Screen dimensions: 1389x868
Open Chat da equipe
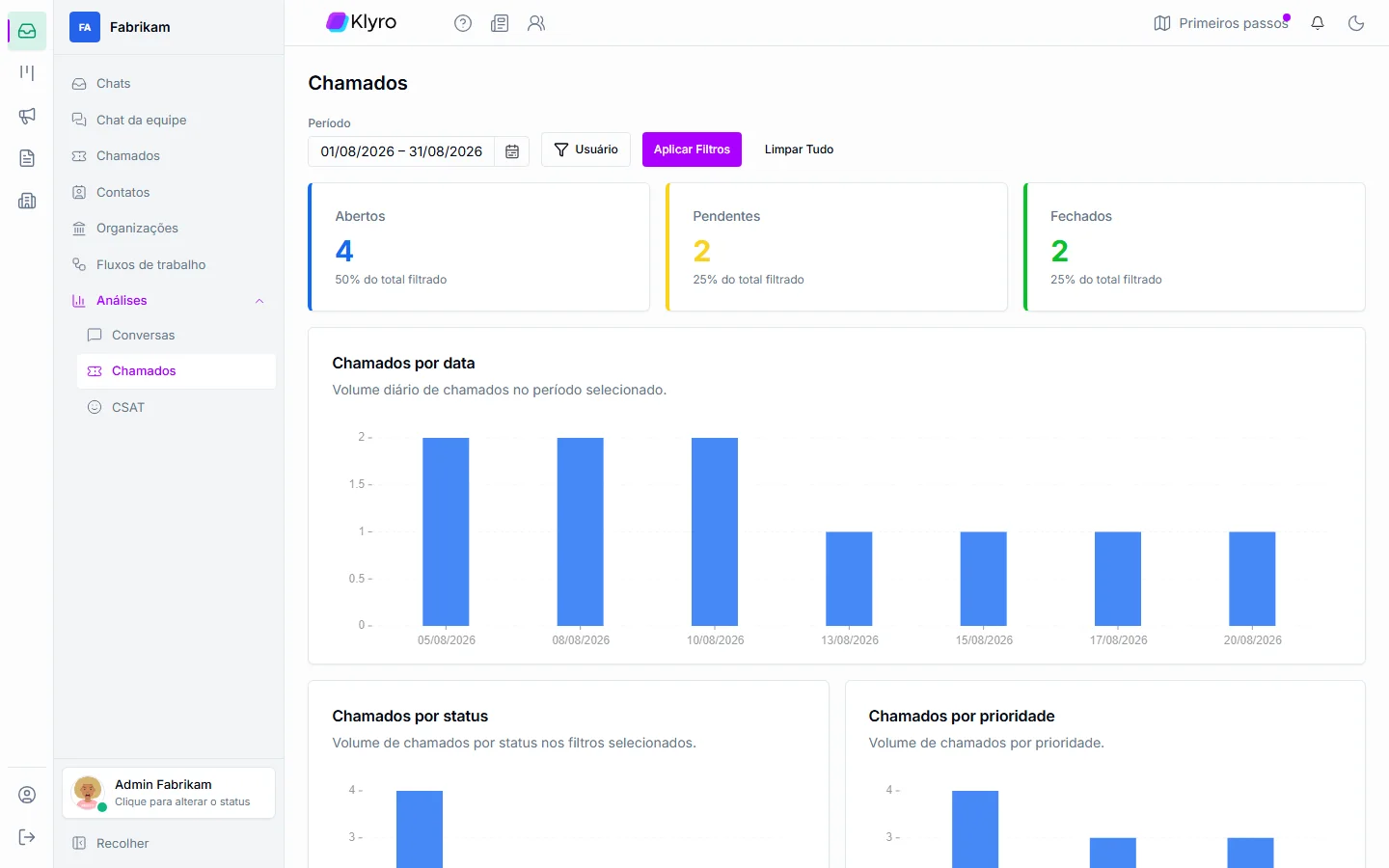click(169, 120)
